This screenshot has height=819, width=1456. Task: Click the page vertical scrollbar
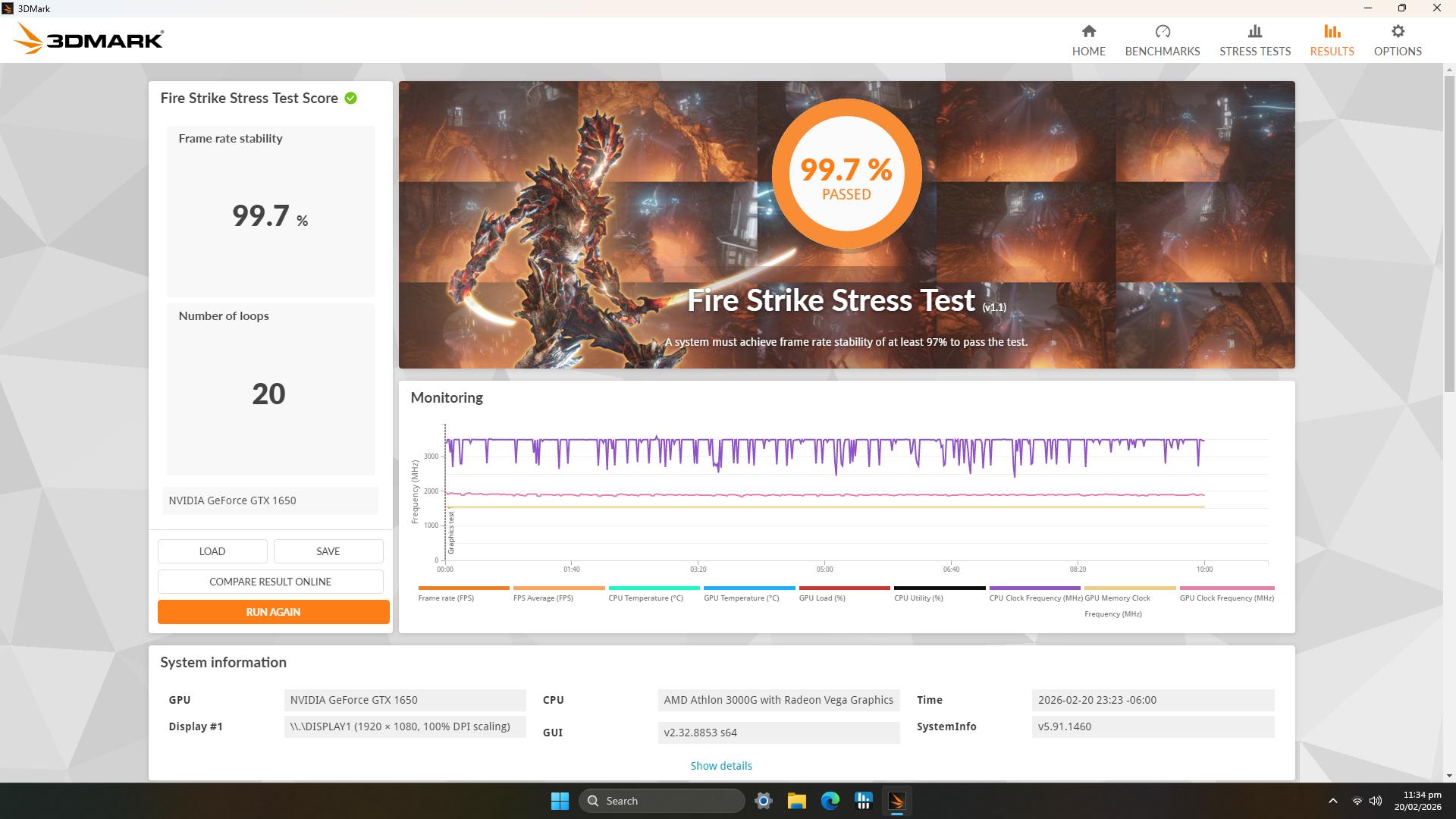coord(1450,234)
